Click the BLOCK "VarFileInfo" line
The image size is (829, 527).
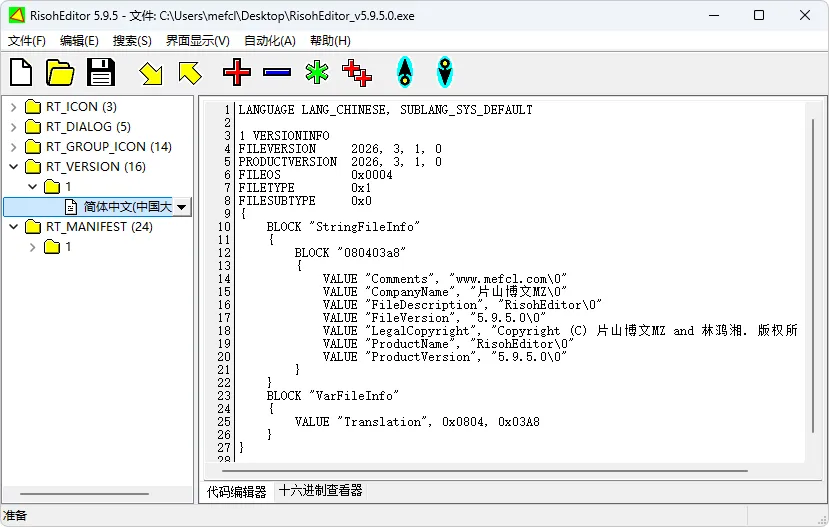(x=333, y=396)
